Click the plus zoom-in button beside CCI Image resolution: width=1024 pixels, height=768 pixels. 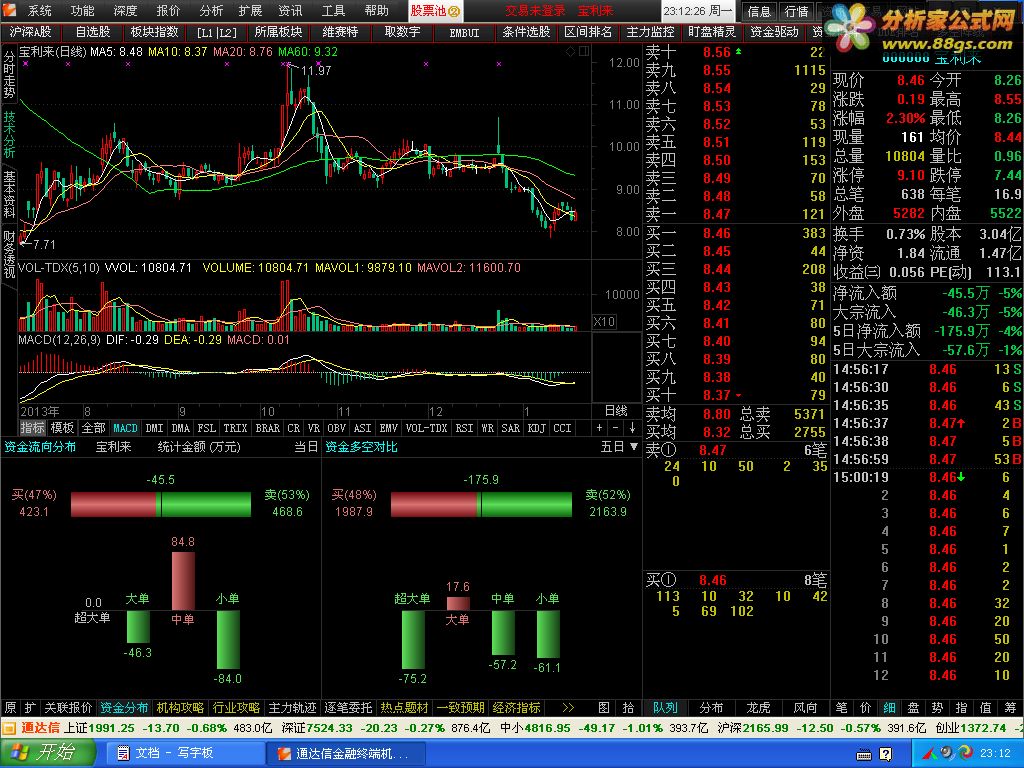point(600,428)
